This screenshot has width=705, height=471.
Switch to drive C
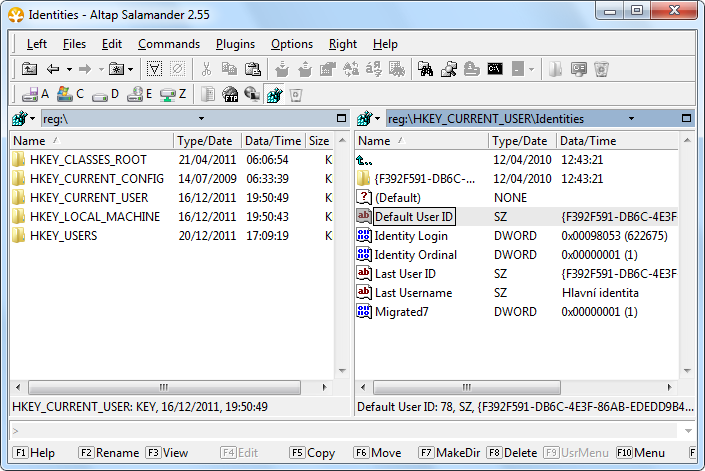pyautogui.click(x=71, y=94)
